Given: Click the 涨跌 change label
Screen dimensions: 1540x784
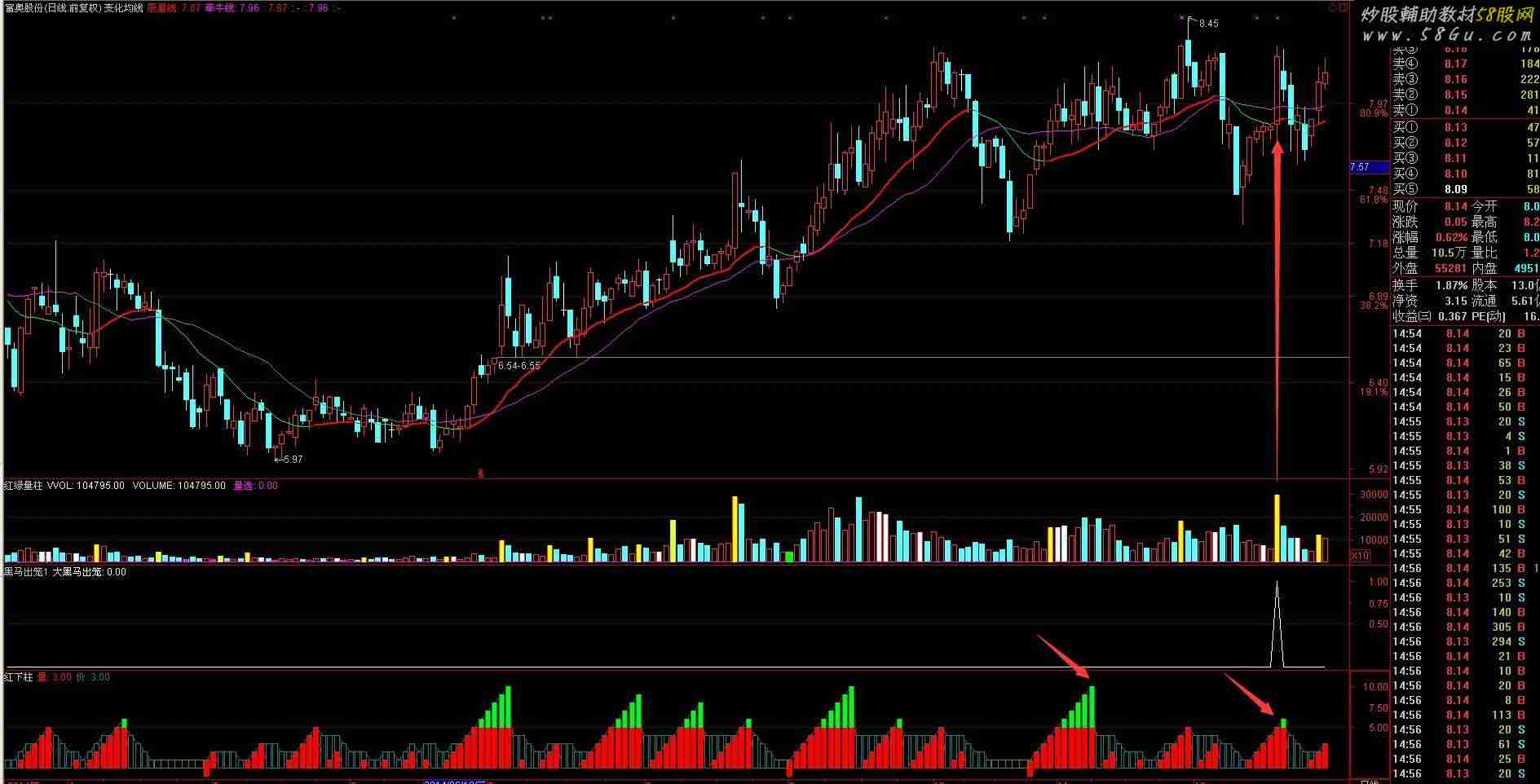Looking at the screenshot, I should 1405,222.
